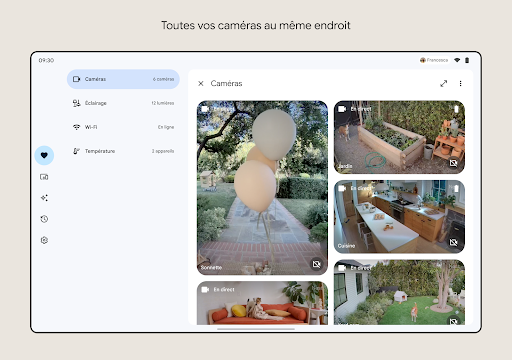Turn off the Jardin camera feed
The height and width of the screenshot is (360, 512).
click(x=453, y=163)
